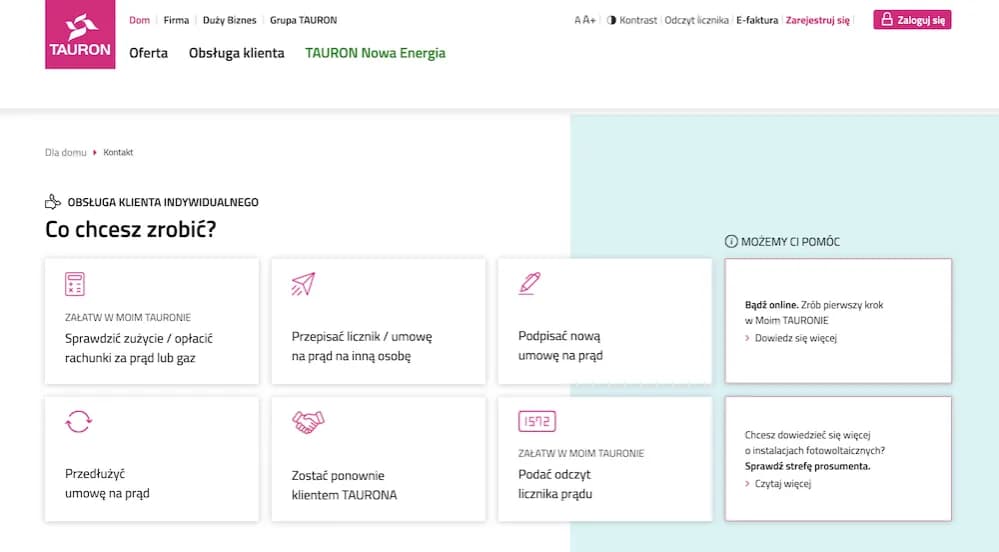Increase font size with A+
Image resolution: width=999 pixels, height=552 pixels.
click(x=589, y=20)
